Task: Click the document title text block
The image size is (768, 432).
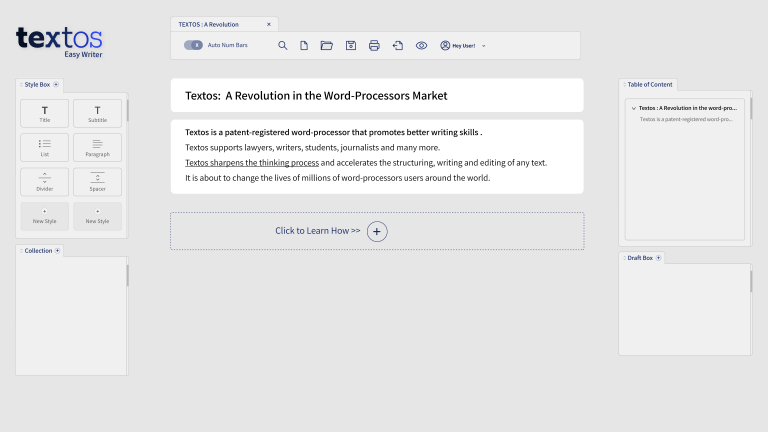Action: [377, 96]
